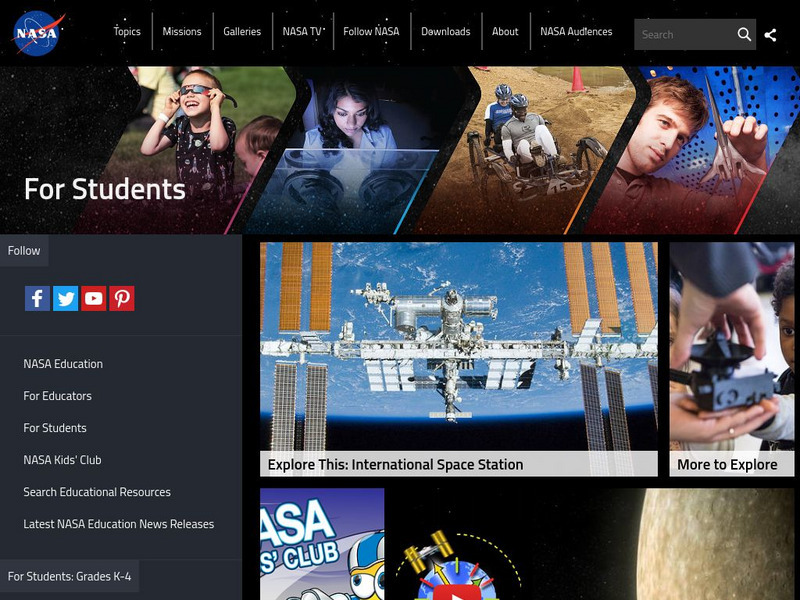Open NASA's YouTube channel icon
The image size is (800, 600).
(93, 298)
